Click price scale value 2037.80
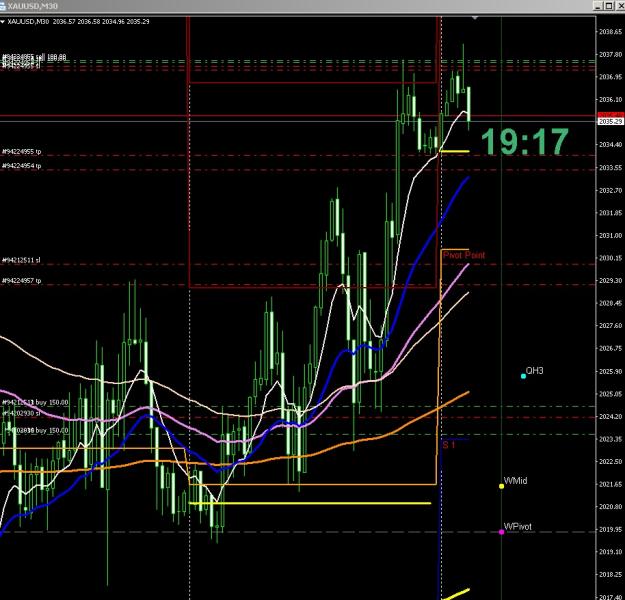The height and width of the screenshot is (600, 625). pyautogui.click(x=610, y=54)
